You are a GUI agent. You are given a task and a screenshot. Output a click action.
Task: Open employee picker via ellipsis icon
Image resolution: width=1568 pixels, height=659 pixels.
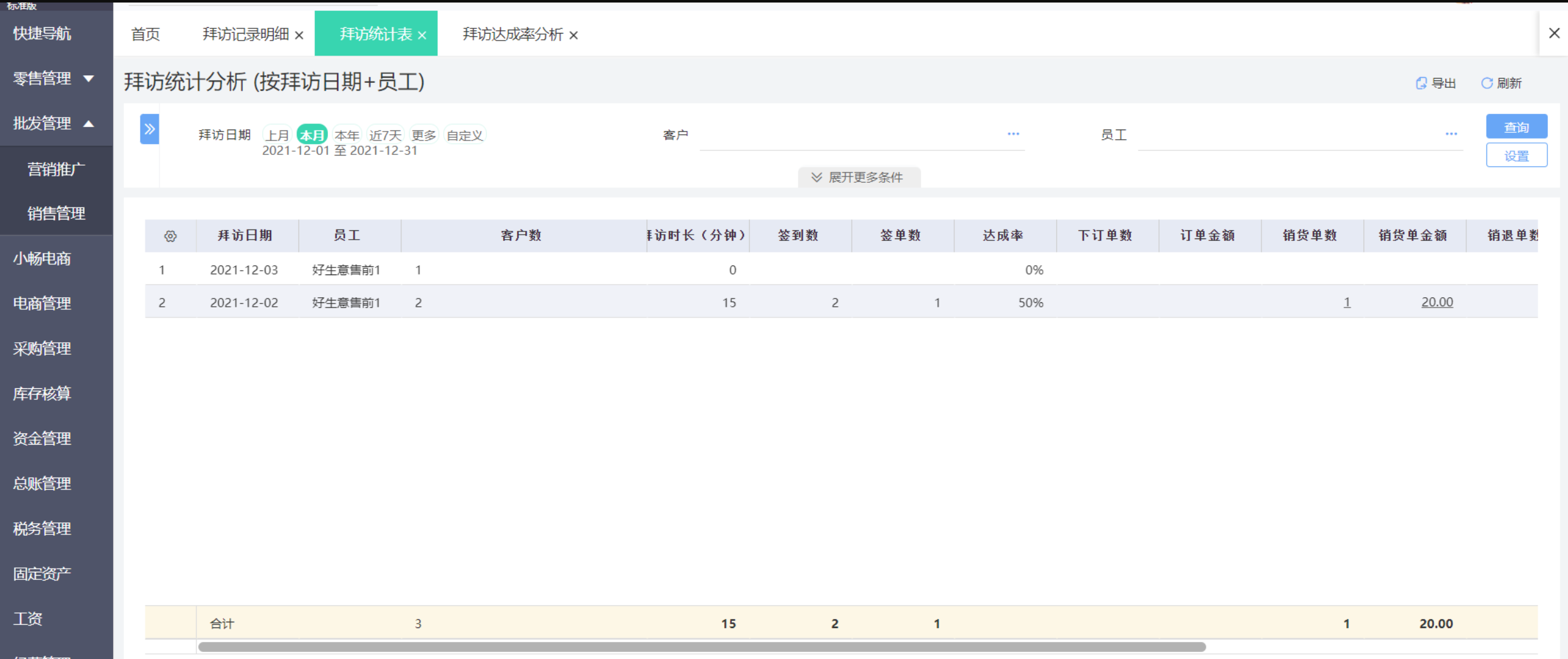(1451, 134)
